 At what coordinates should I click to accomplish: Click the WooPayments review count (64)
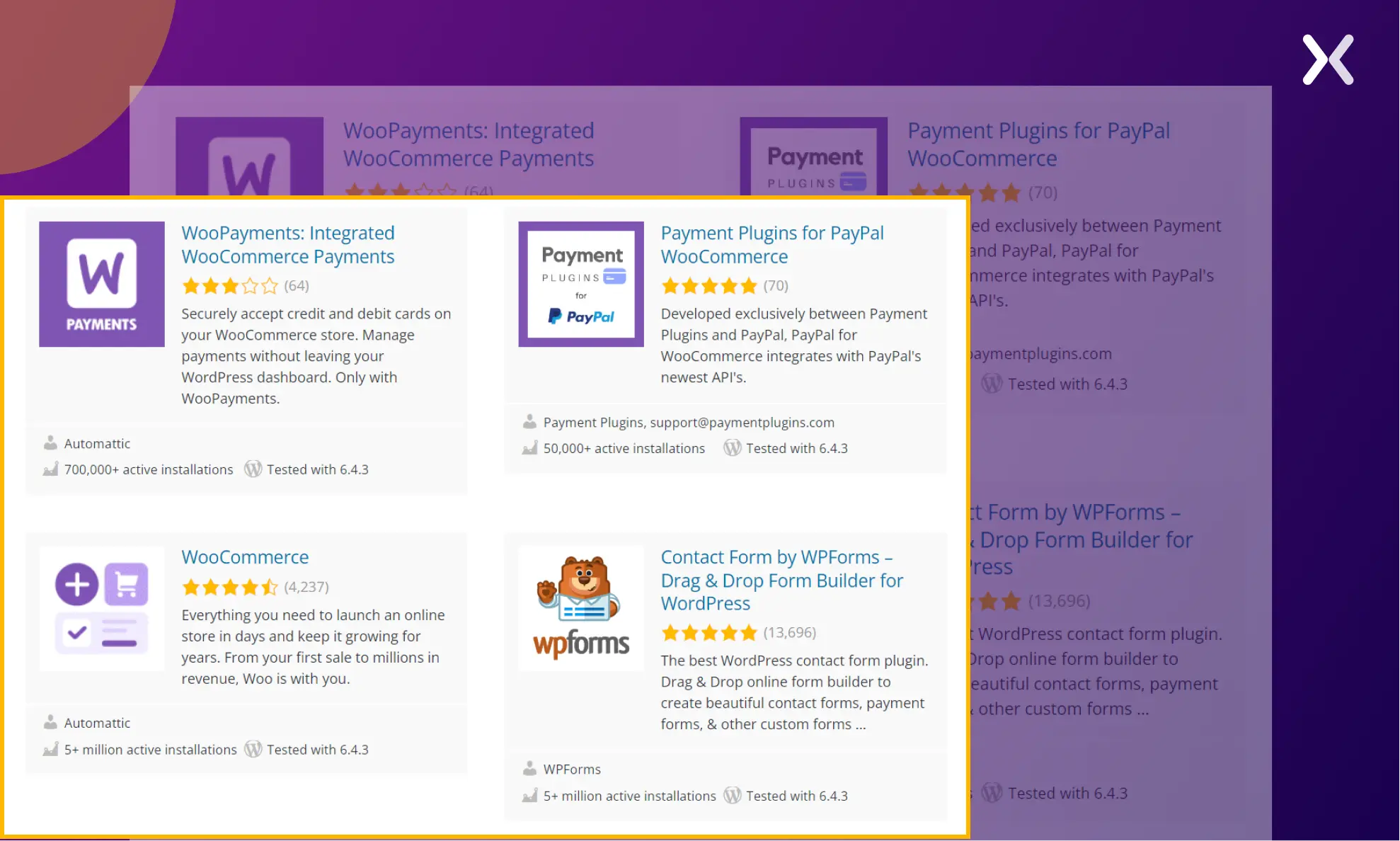297,286
